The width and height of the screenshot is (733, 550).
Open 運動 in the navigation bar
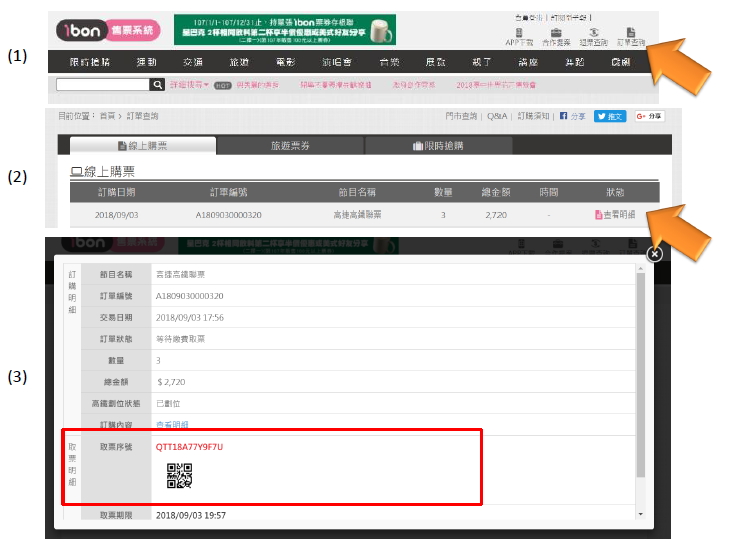coord(146,62)
